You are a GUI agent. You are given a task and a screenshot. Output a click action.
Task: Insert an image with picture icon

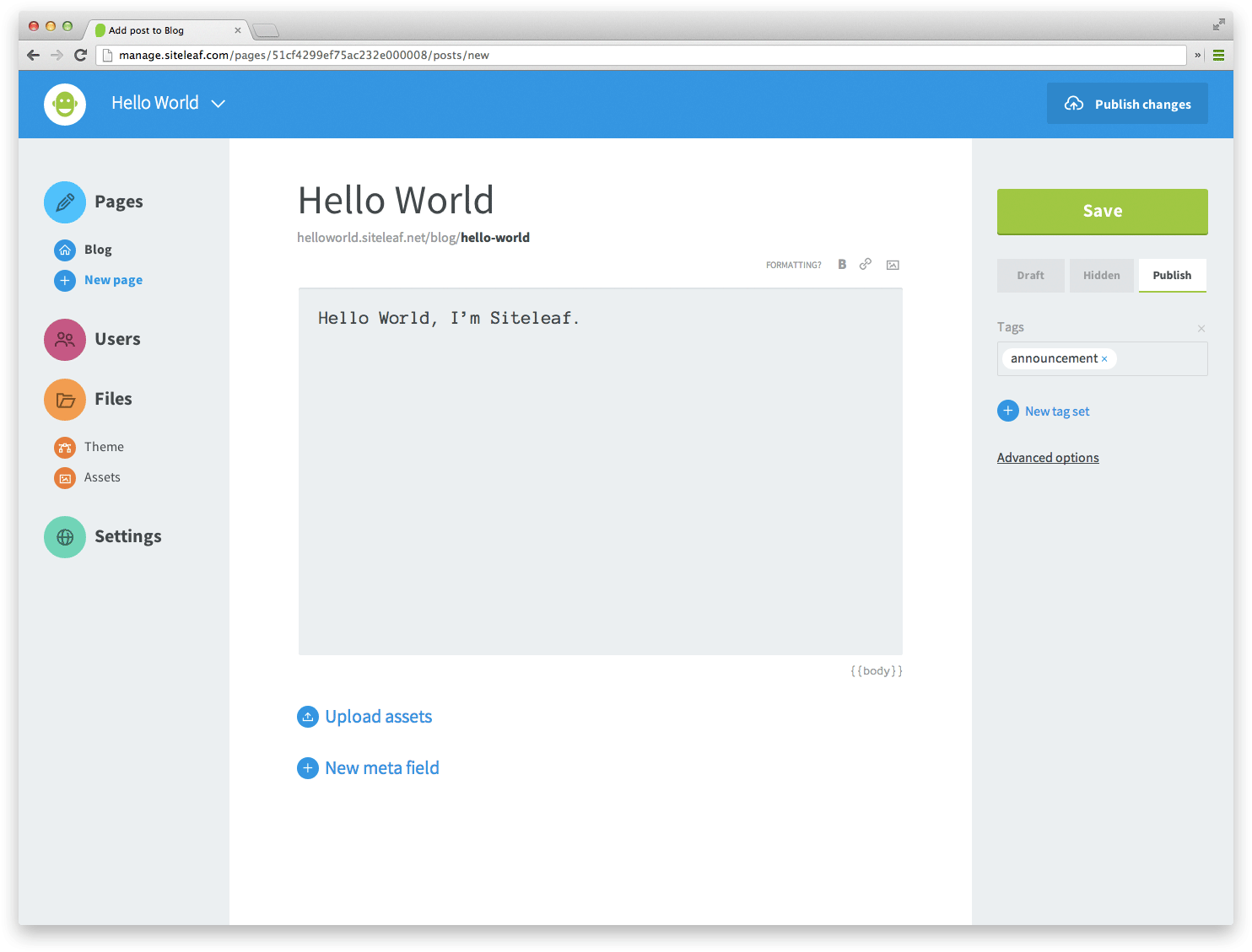click(x=893, y=265)
